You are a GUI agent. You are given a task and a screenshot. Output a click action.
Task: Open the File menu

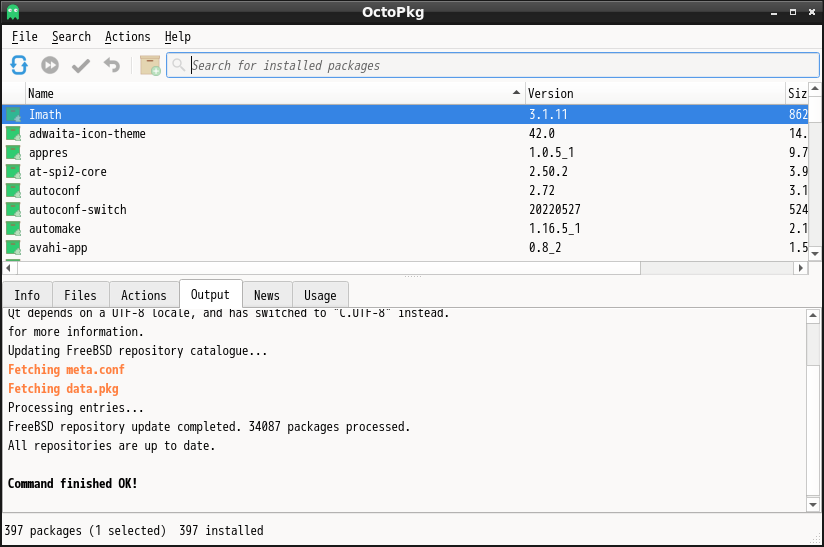pyautogui.click(x=25, y=37)
